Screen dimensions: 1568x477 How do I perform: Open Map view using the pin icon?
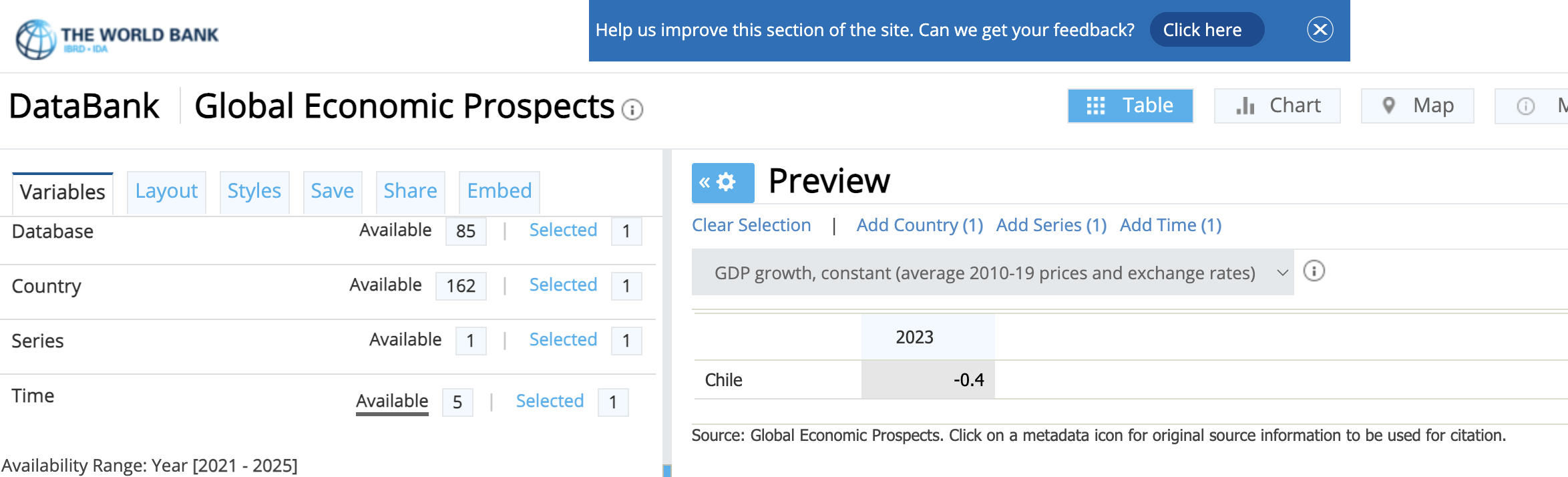pos(1388,106)
